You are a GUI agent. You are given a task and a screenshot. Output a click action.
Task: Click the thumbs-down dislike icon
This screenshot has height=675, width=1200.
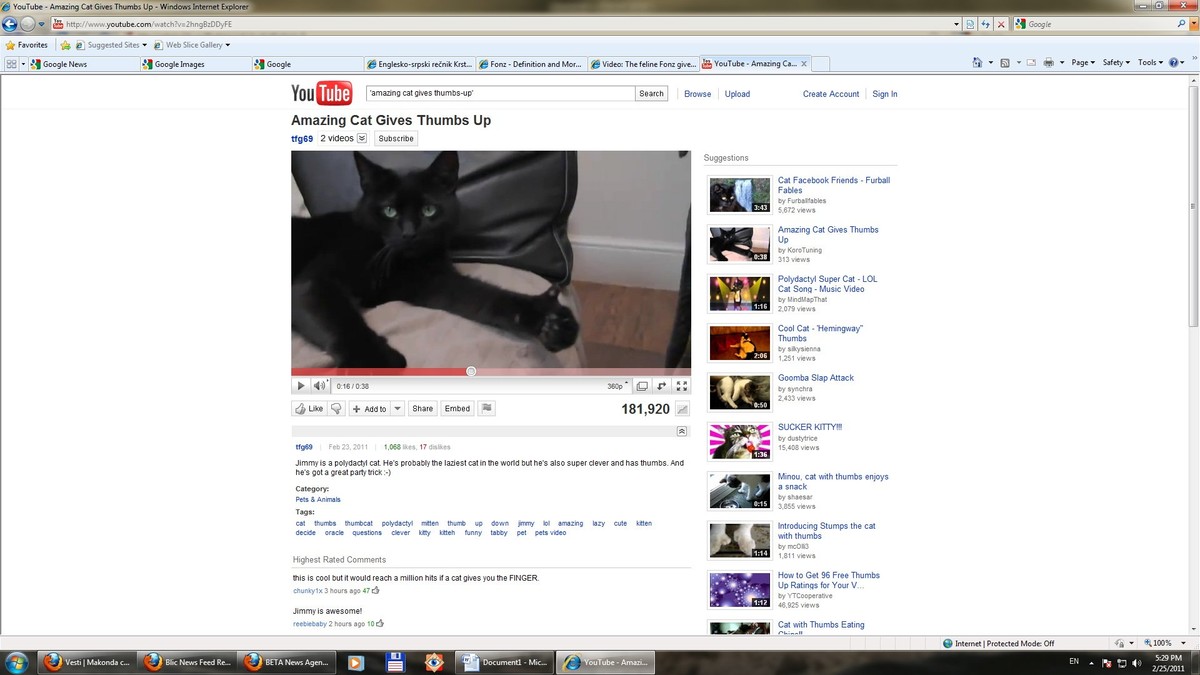pyautogui.click(x=337, y=408)
